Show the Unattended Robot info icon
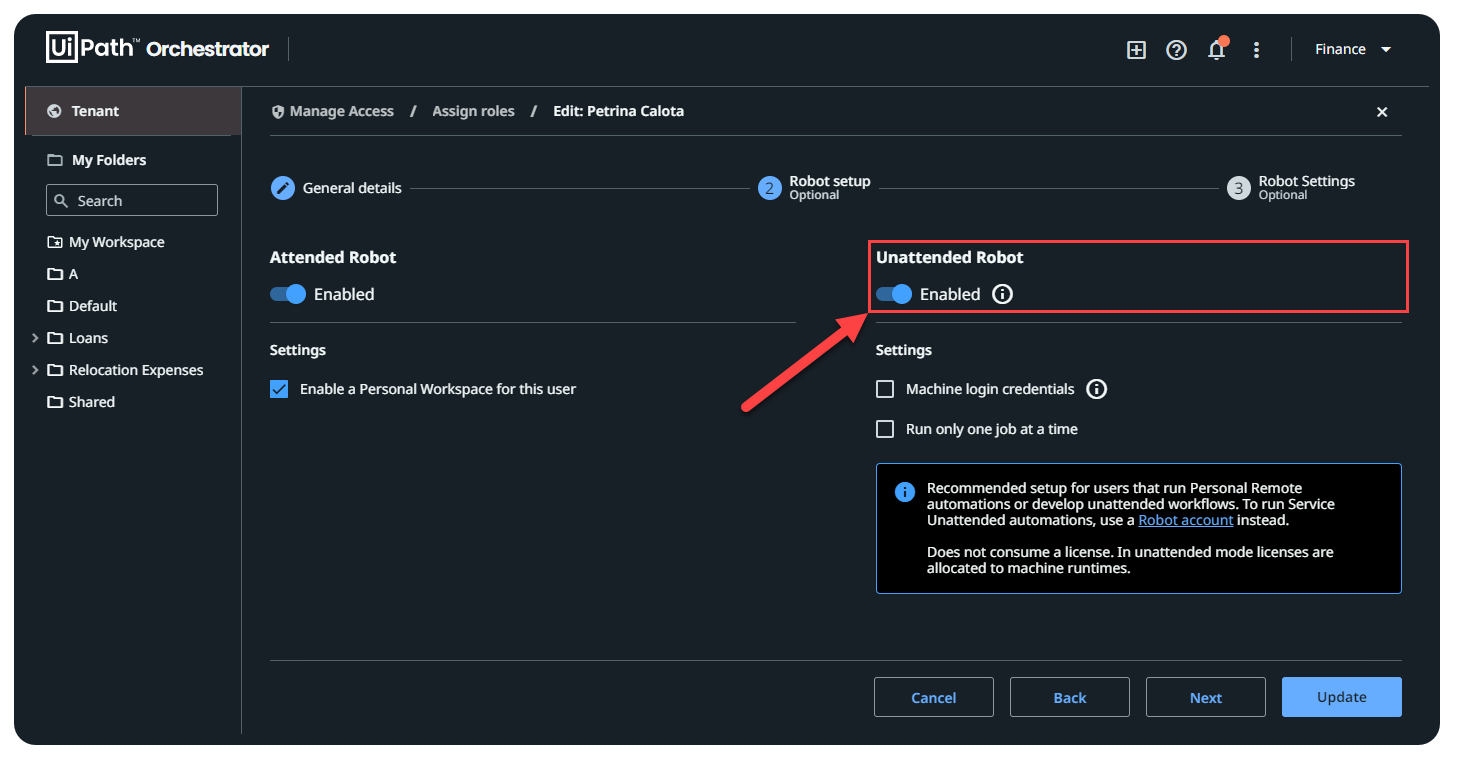 [1002, 294]
